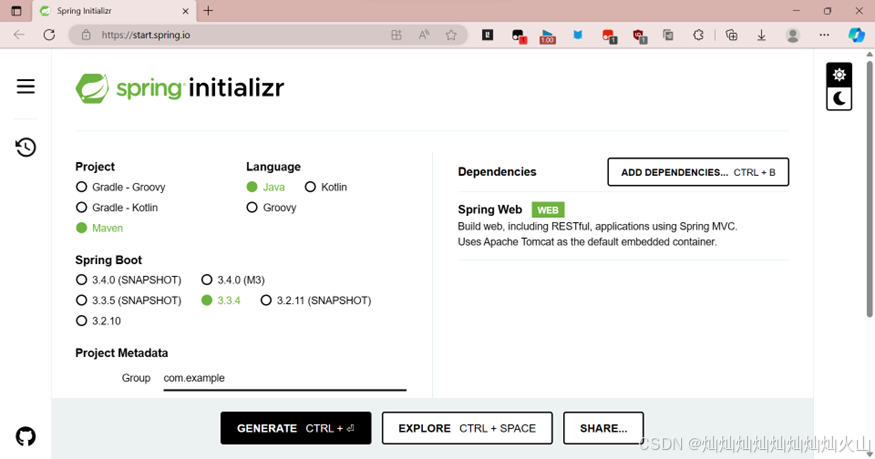Open browser profile avatar
The height and width of the screenshot is (459, 875).
[x=792, y=35]
